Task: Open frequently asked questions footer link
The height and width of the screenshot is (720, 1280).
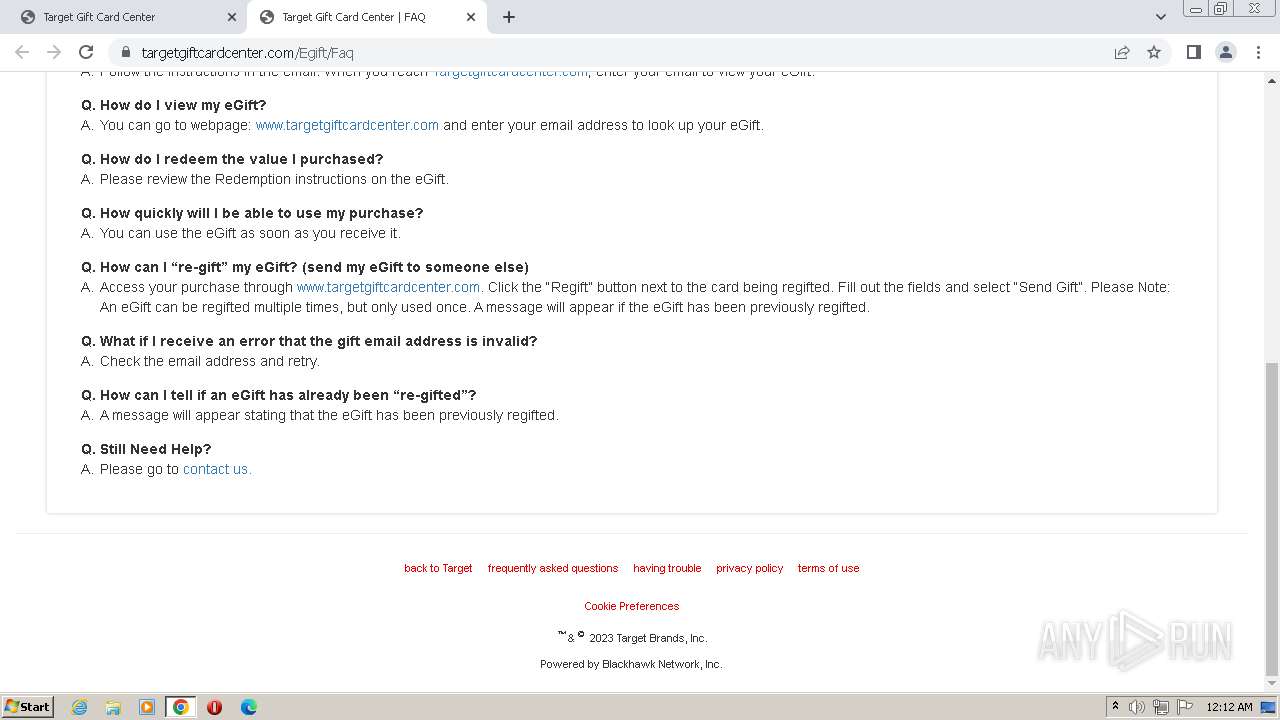Action: coord(553,568)
